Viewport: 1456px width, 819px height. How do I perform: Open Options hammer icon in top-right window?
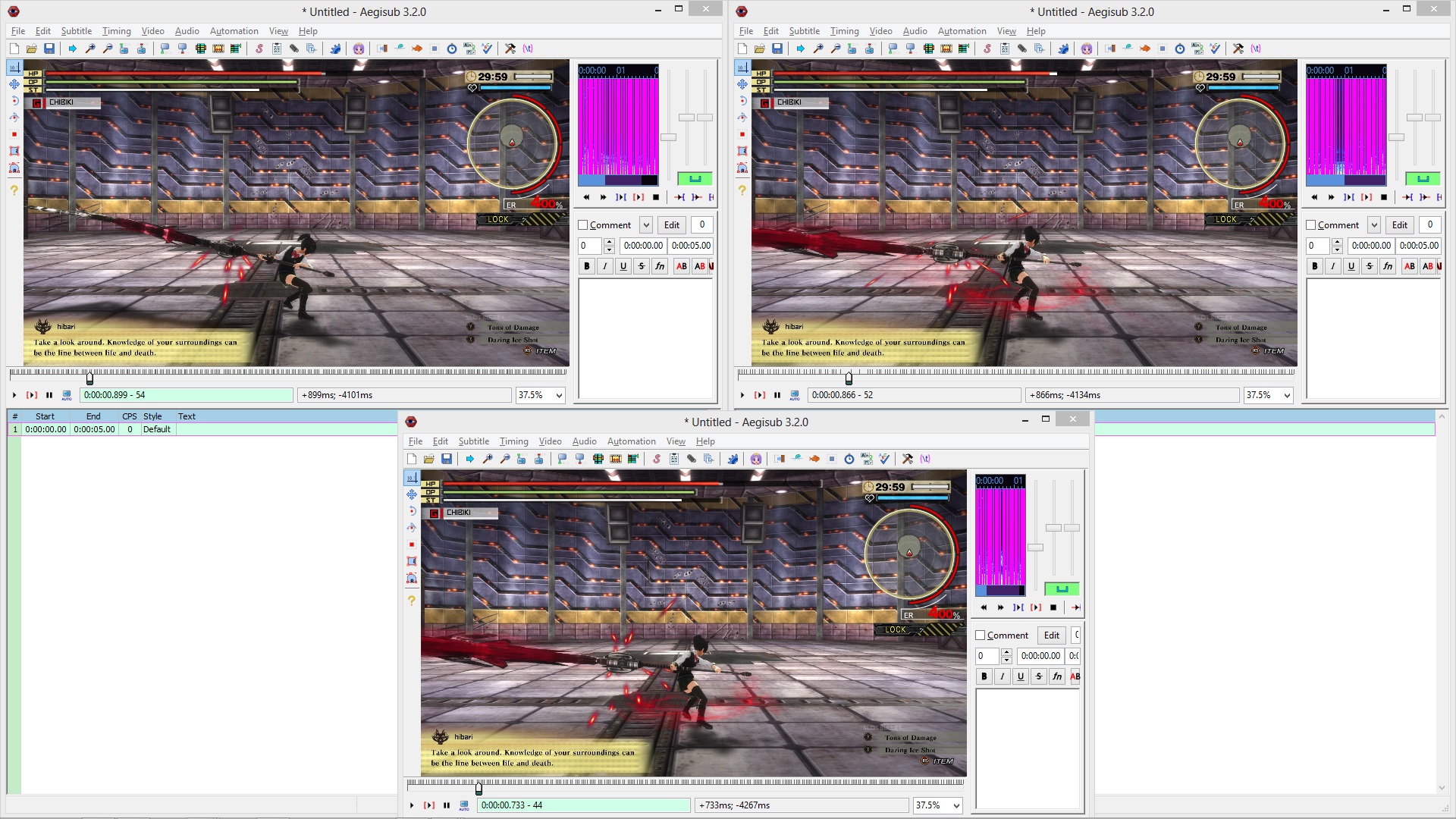pos(1238,49)
